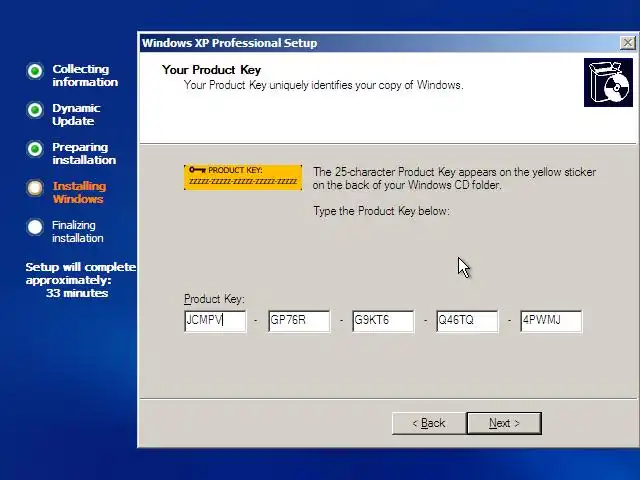Click the Preparing installation step indicator
The image size is (640, 480).
35,149
